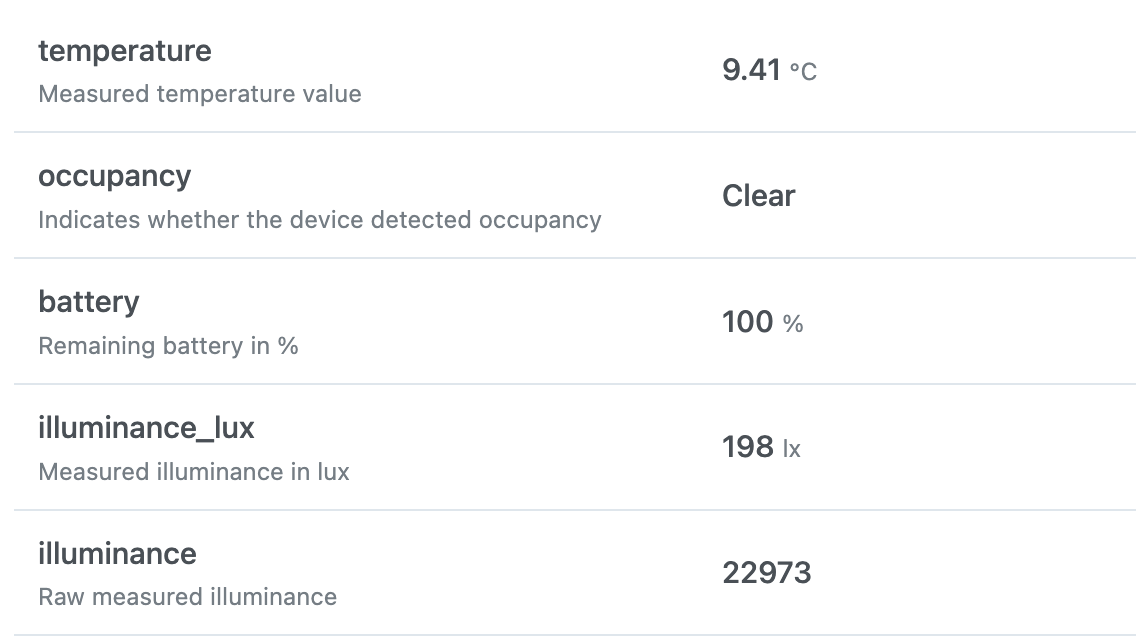Click the occupancy label
Image resolution: width=1136 pixels, height=644 pixels.
coord(114,177)
